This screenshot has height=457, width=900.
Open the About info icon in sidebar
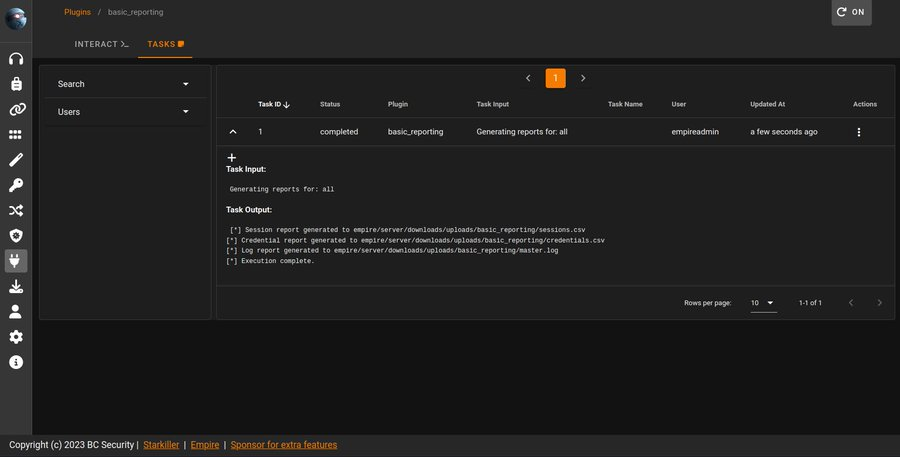coord(16,362)
